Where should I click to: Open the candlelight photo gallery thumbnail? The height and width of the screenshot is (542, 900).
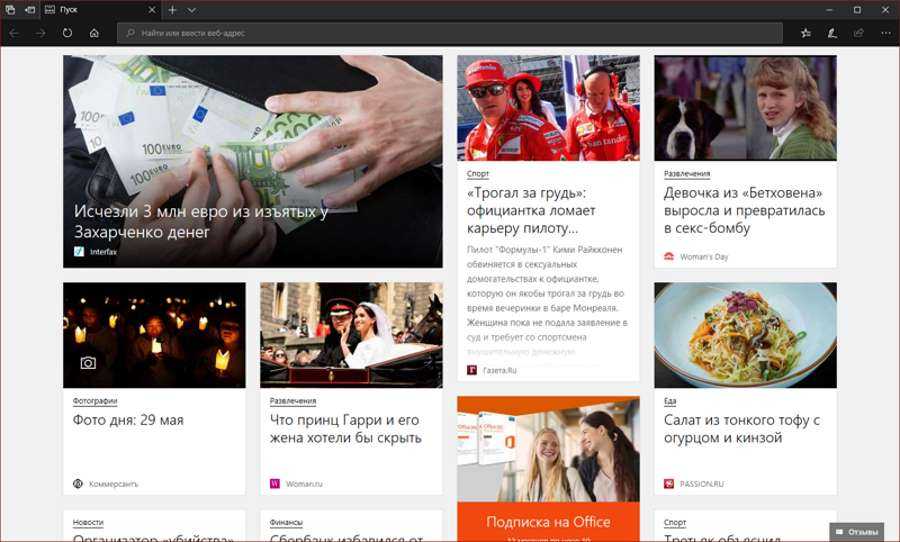click(x=154, y=335)
